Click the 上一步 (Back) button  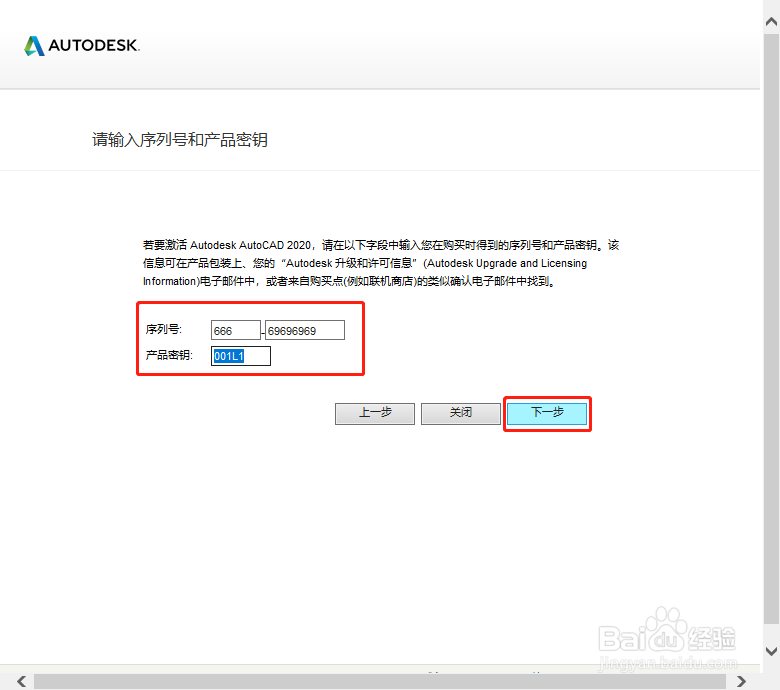coord(375,413)
